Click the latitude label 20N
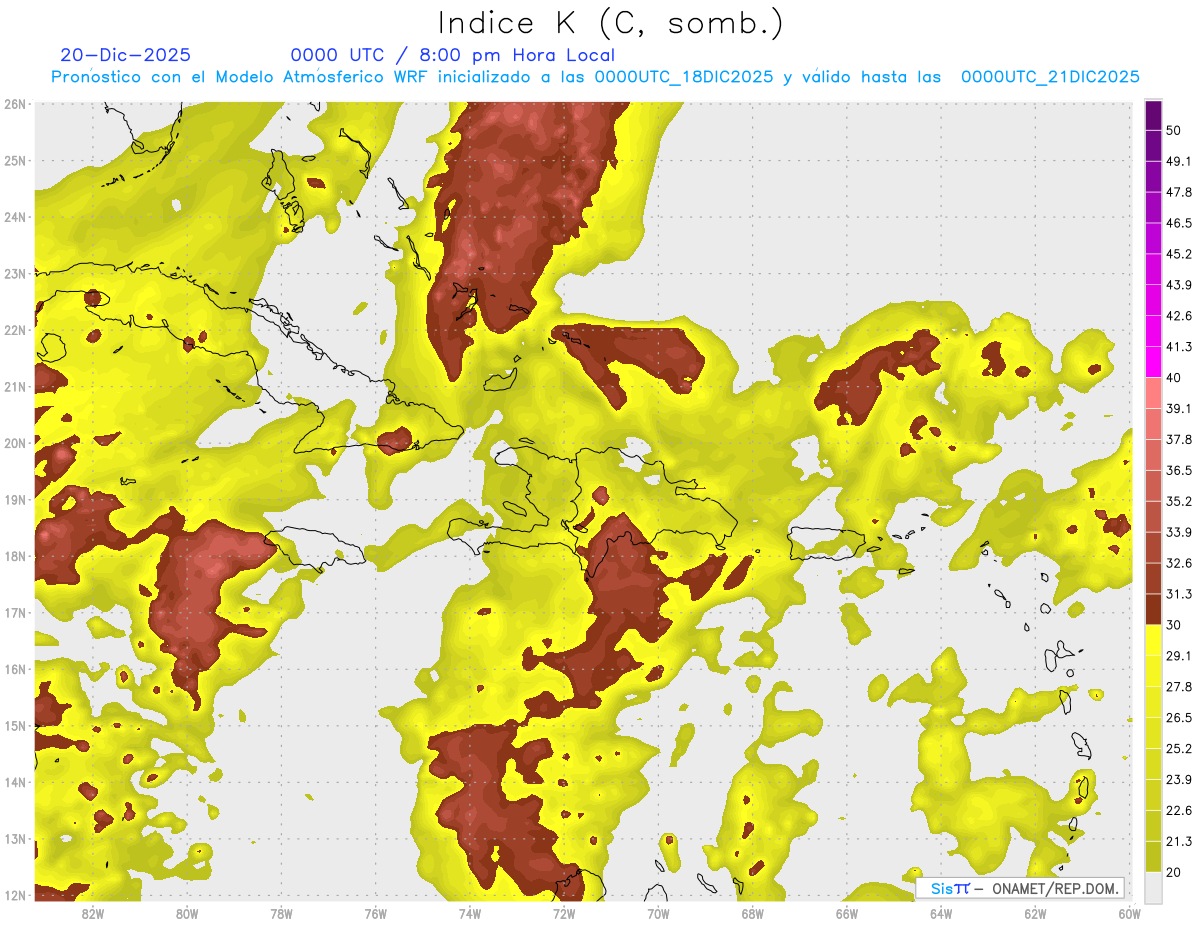This screenshot has height=927, width=1200. (16, 443)
